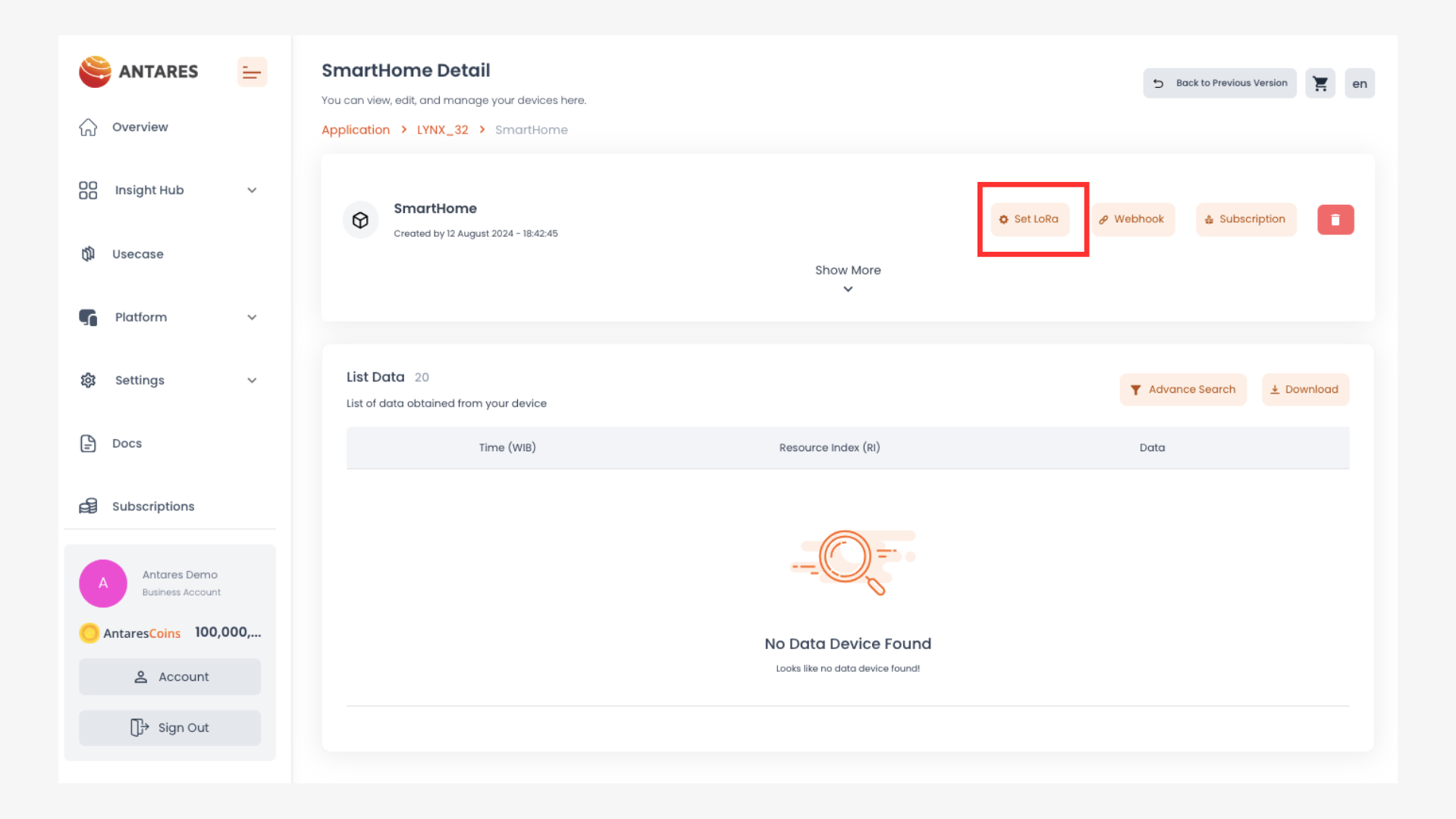1456x819 pixels.
Task: Collapse sidebar with hamburger menu icon
Action: [x=252, y=72]
